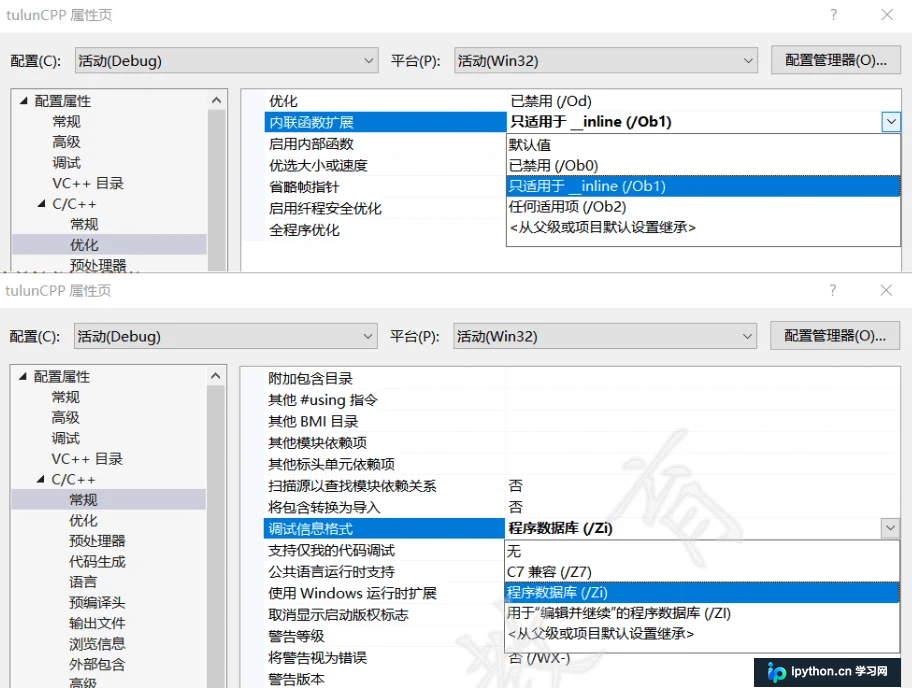912x688 pixels.
Task: Click the 将包含转换为导入 property row
Action: [582, 507]
